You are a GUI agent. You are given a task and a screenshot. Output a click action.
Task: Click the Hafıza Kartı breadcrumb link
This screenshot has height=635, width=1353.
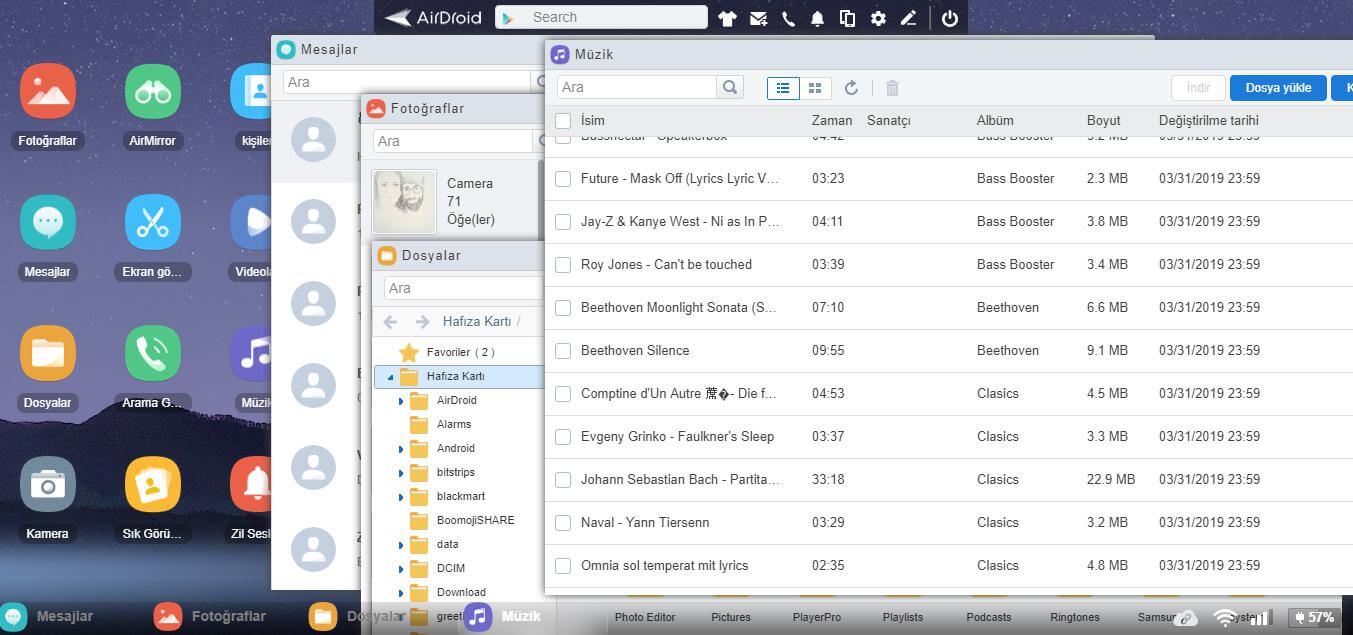click(477, 321)
